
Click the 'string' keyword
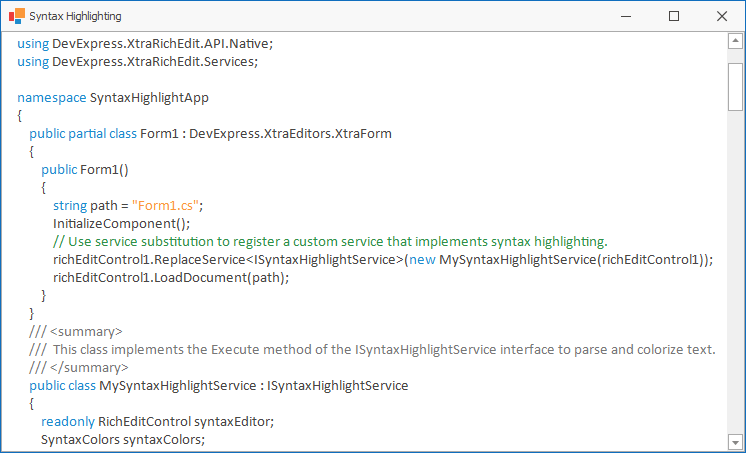pyautogui.click(x=70, y=206)
